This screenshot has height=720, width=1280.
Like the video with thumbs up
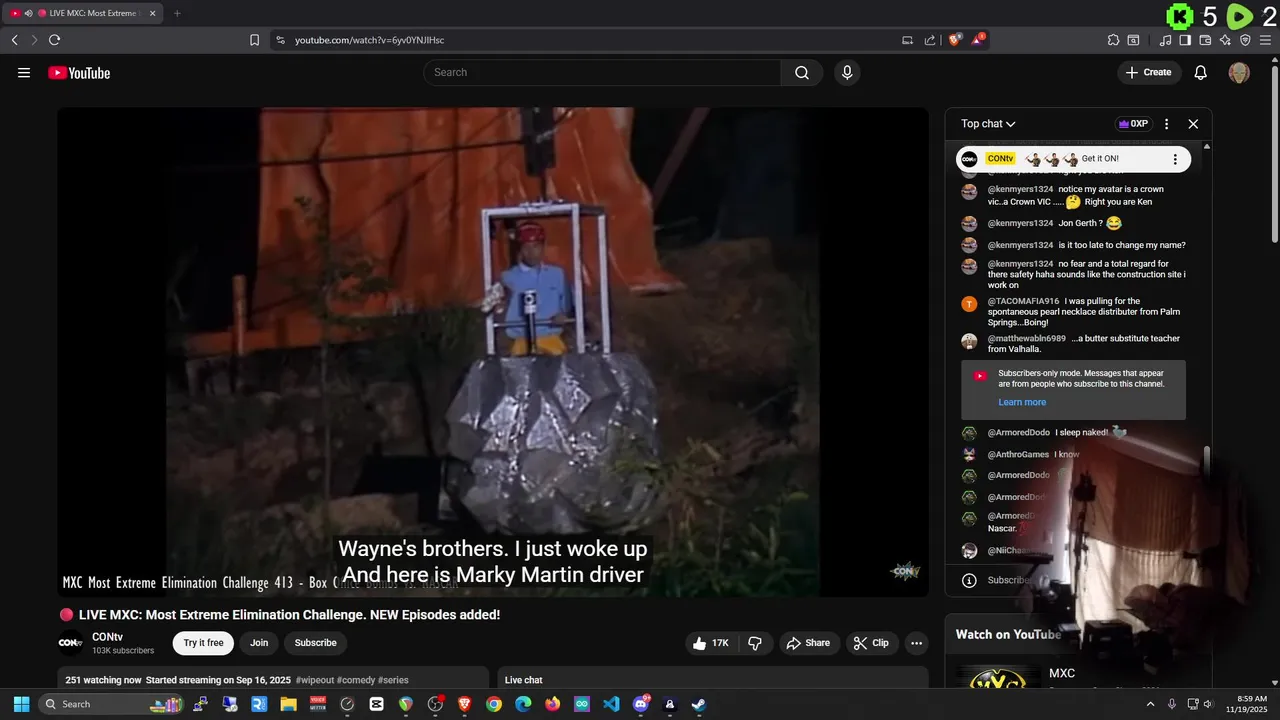tap(711, 643)
